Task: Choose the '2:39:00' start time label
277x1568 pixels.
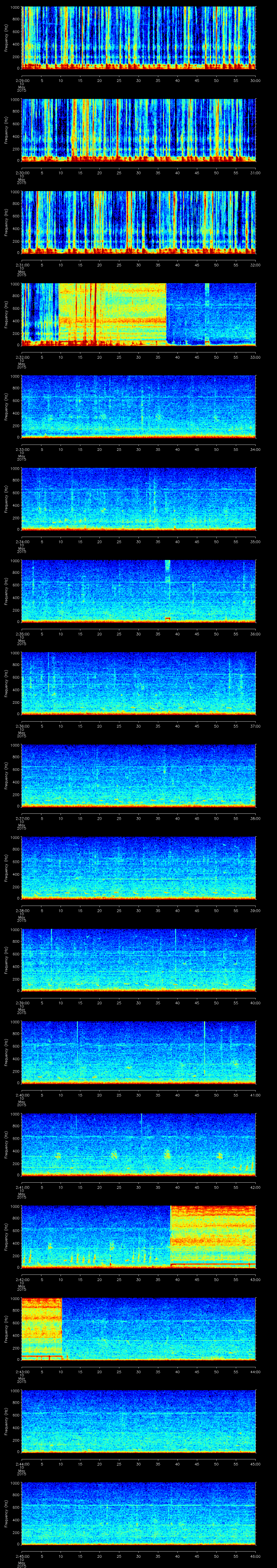Action: 22,1003
